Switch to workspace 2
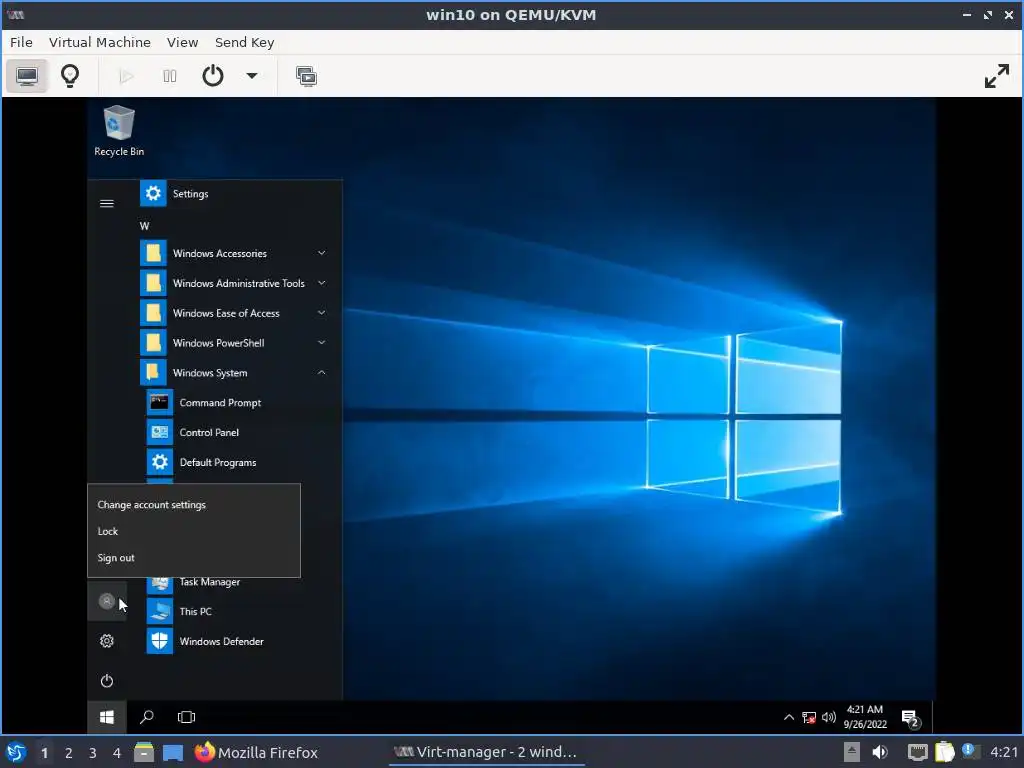 point(69,753)
